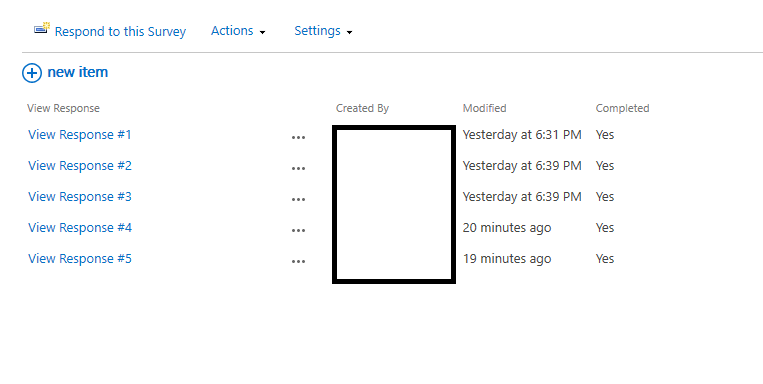Open View Response #4
This screenshot has width=763, height=384.
click(x=80, y=227)
